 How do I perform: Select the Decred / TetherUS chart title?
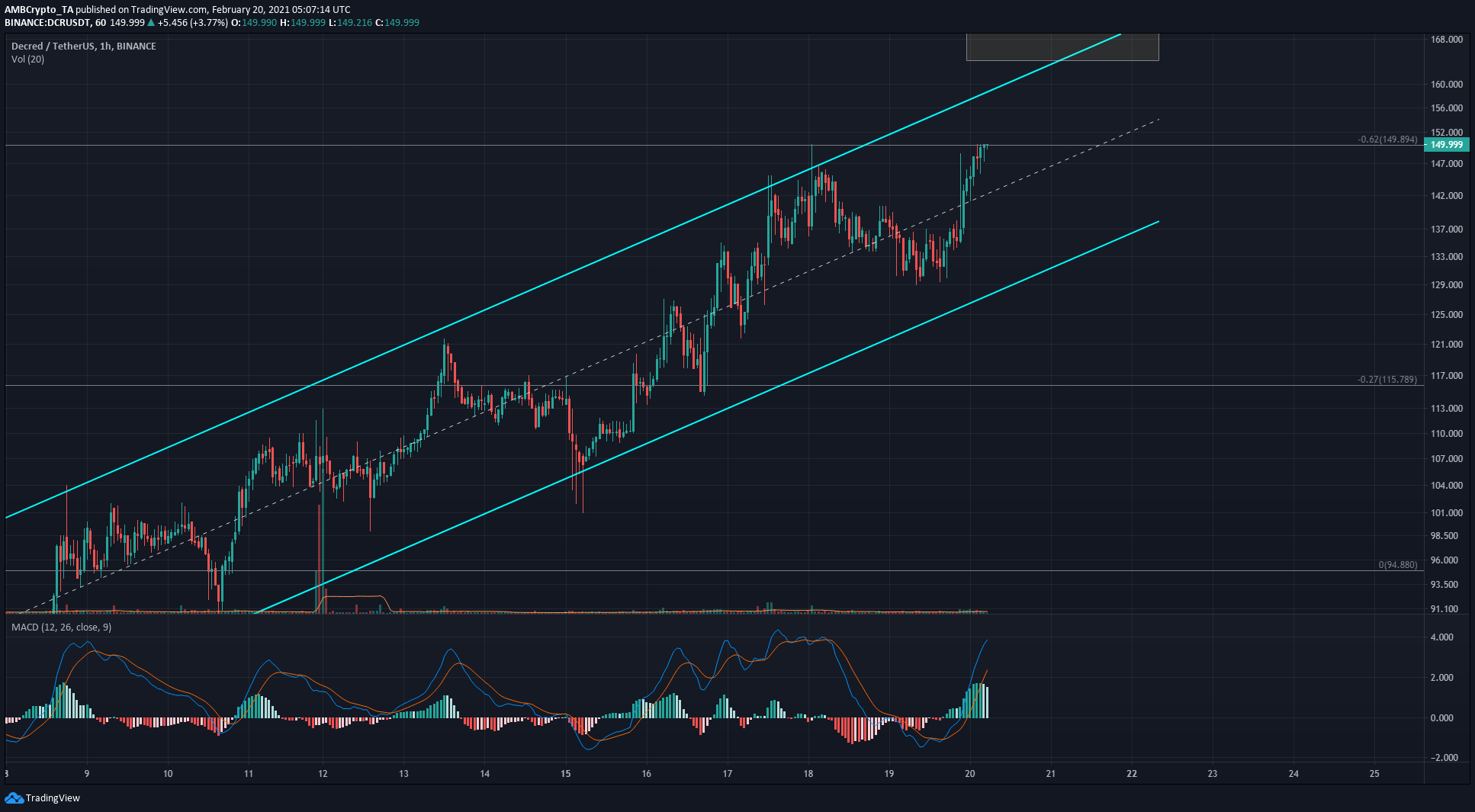pyautogui.click(x=84, y=46)
